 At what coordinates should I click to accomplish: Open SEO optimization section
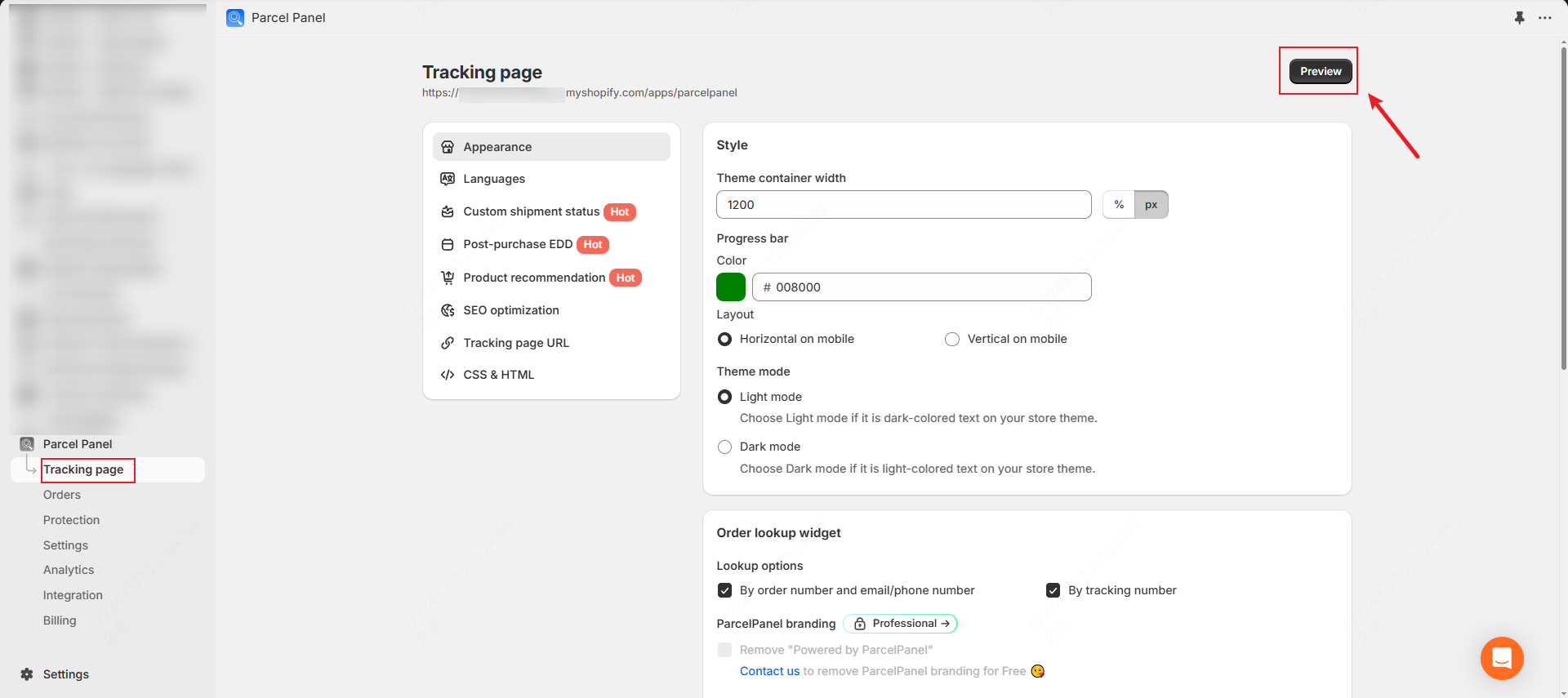[x=551, y=310]
